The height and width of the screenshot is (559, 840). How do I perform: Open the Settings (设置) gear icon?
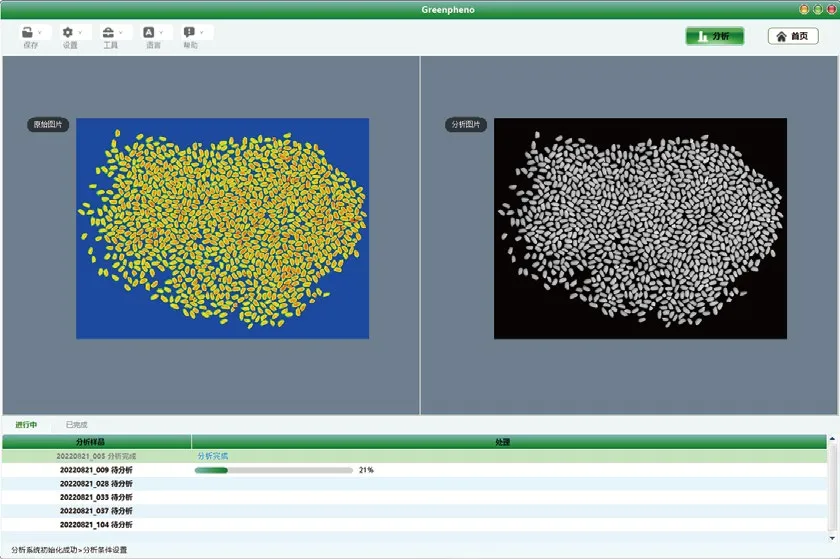coord(67,33)
